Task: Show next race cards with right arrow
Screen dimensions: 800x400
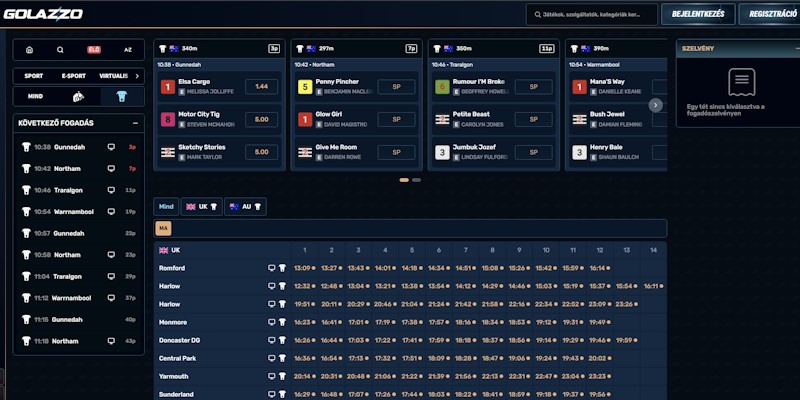Action: pos(656,105)
